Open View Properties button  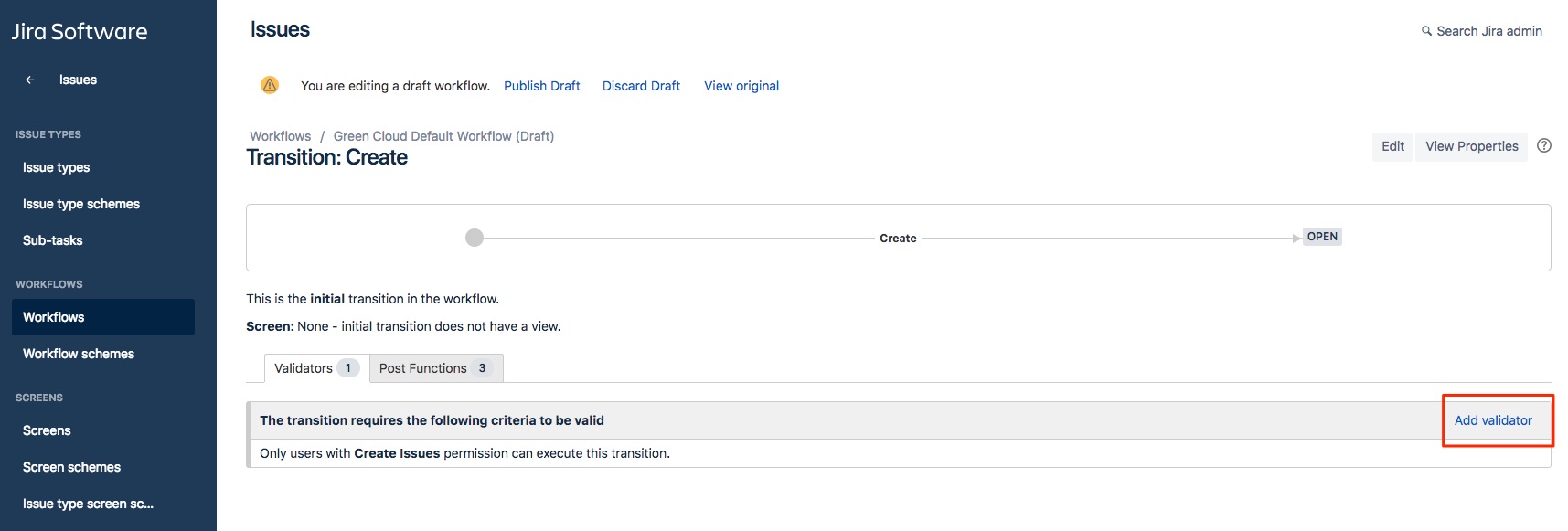1471,146
